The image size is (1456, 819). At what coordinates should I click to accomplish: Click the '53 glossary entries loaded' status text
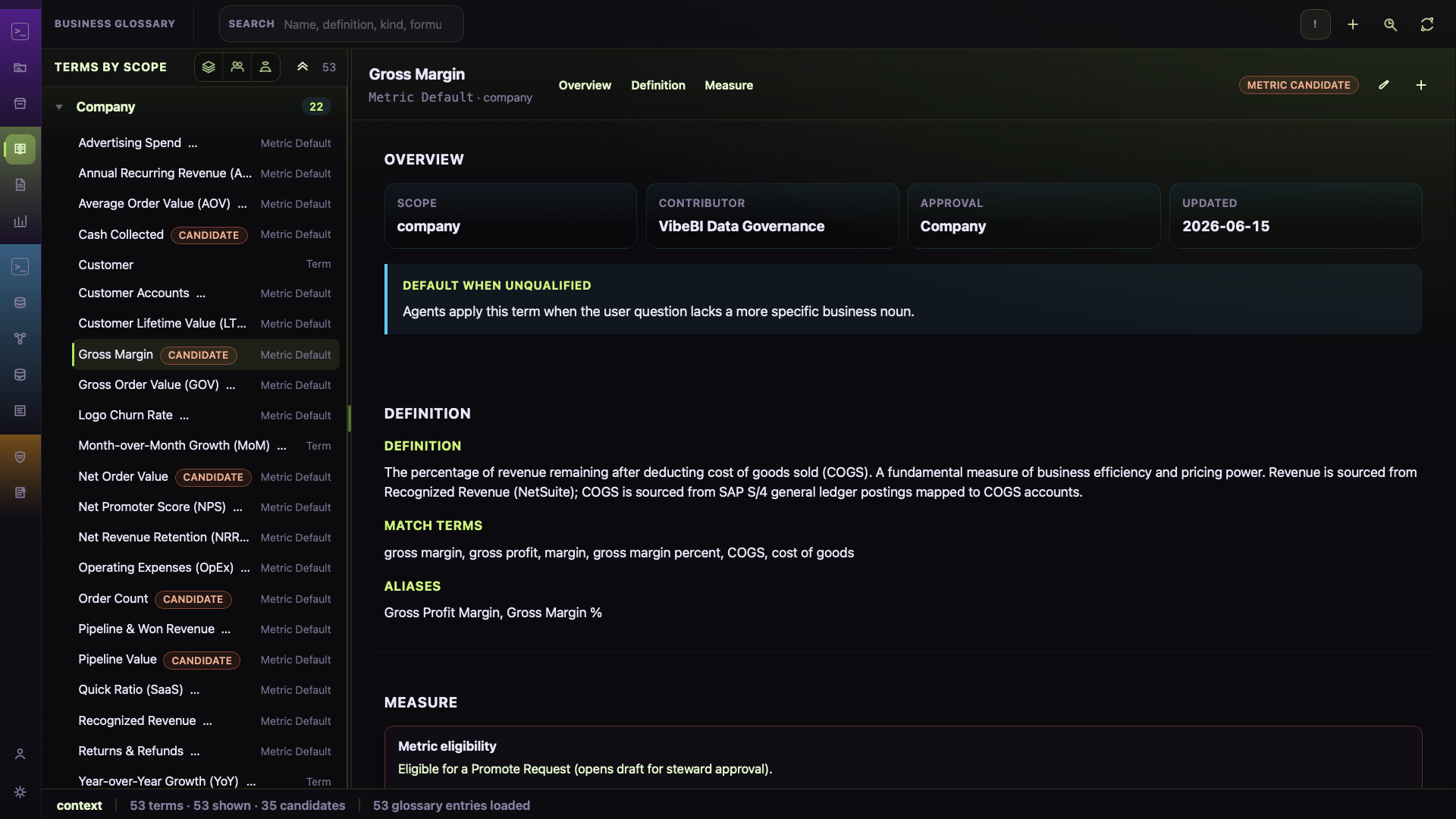[x=451, y=805]
